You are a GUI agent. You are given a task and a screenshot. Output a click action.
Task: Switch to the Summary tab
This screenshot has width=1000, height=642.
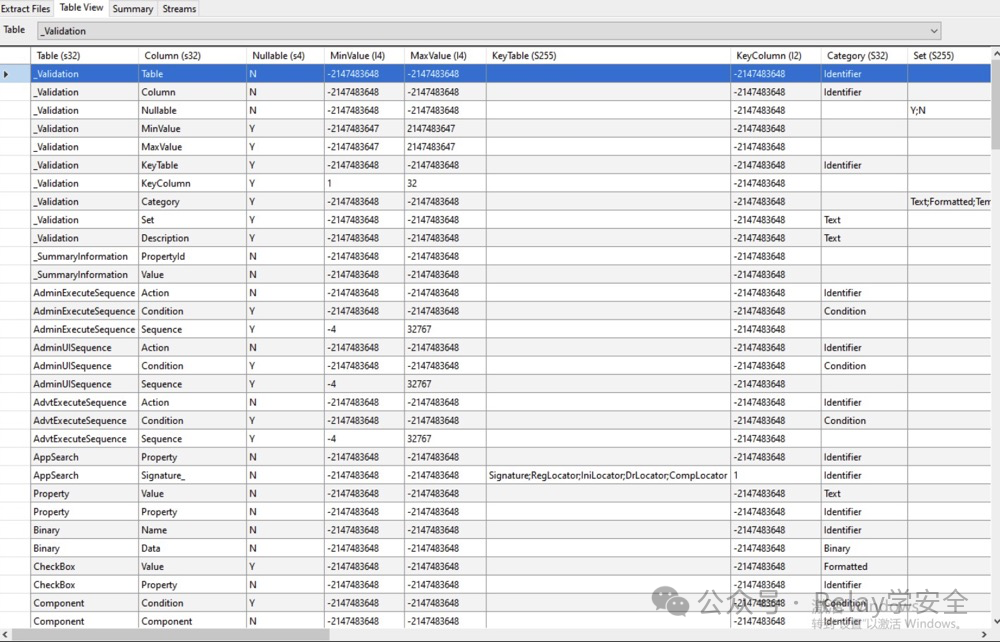(x=133, y=8)
